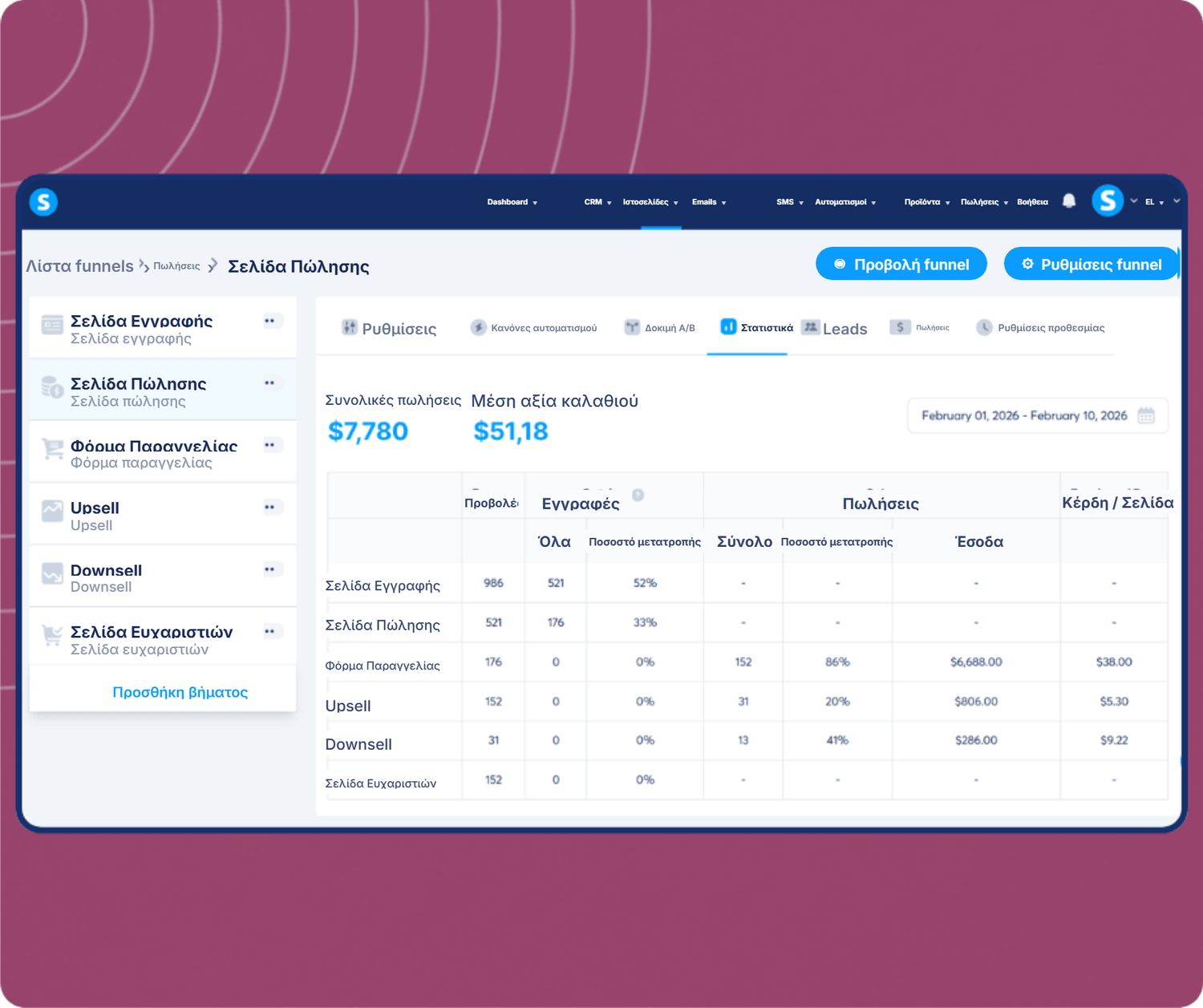The height and width of the screenshot is (1008, 1203).
Task: Switch to the Κανόνες αυτοματισμού tab
Action: [533, 328]
